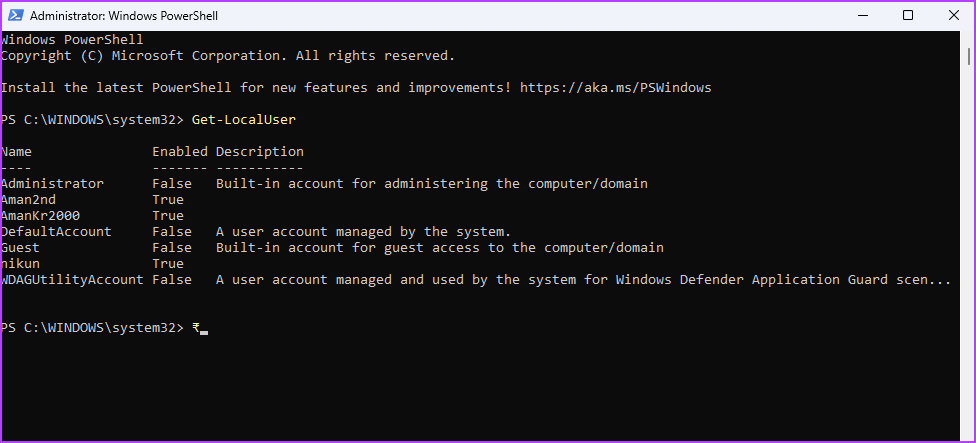The height and width of the screenshot is (443, 976).
Task: Click the Guest account entry
Action: click(20, 248)
